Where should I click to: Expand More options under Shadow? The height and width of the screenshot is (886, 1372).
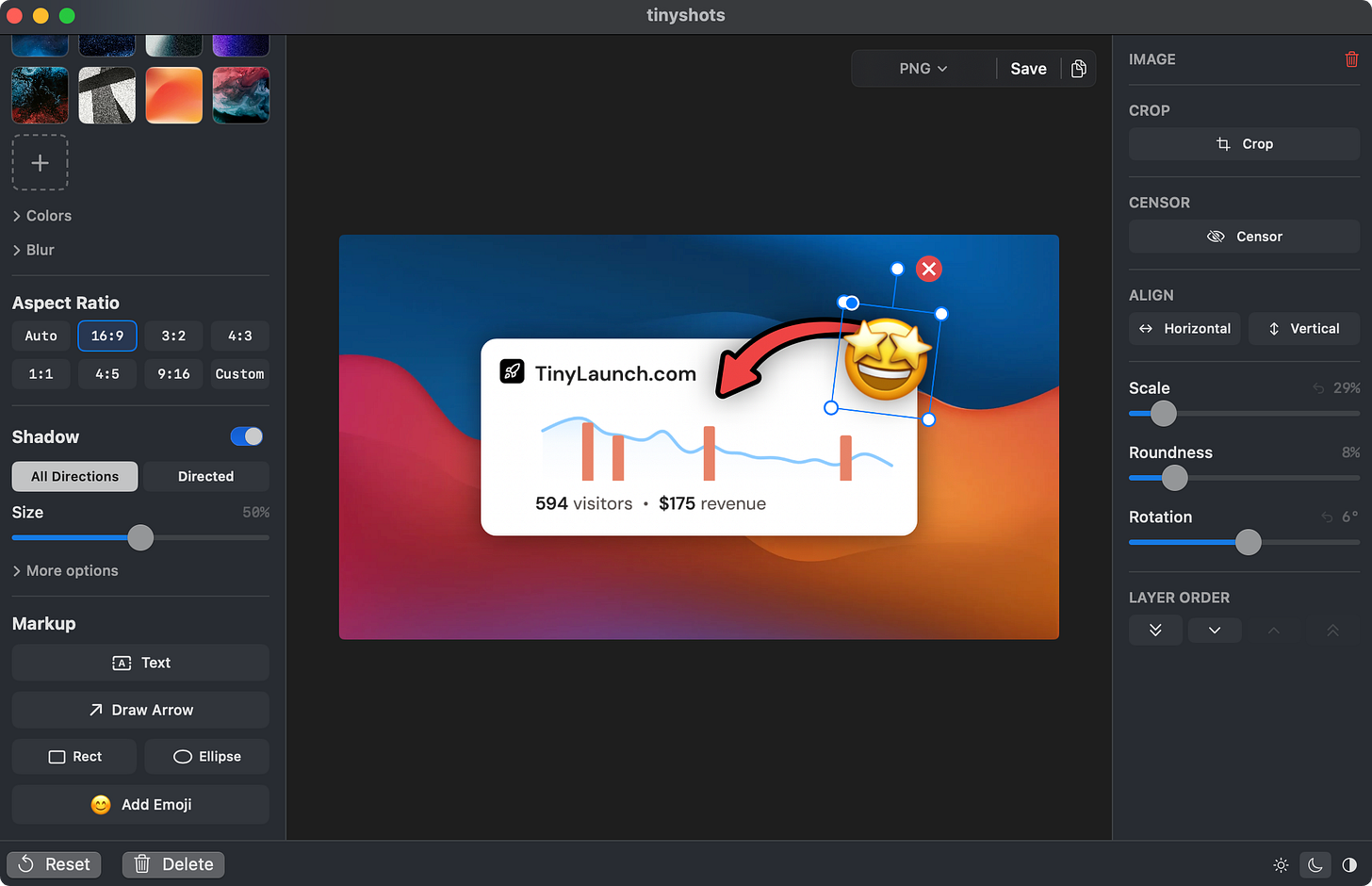point(65,571)
